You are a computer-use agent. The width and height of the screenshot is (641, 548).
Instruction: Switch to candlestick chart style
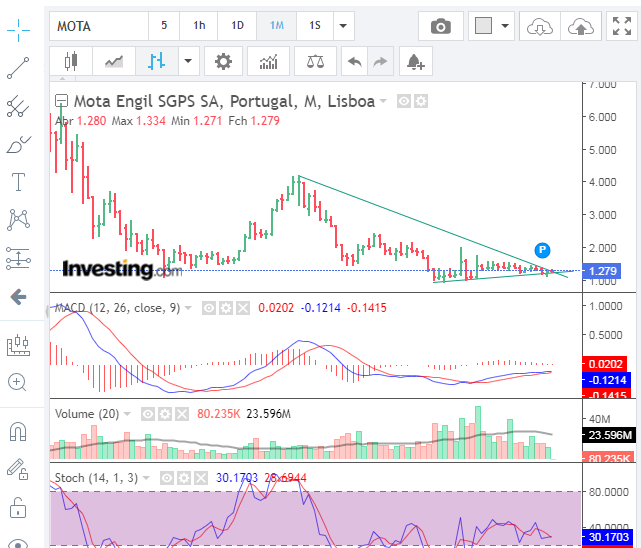[x=71, y=61]
